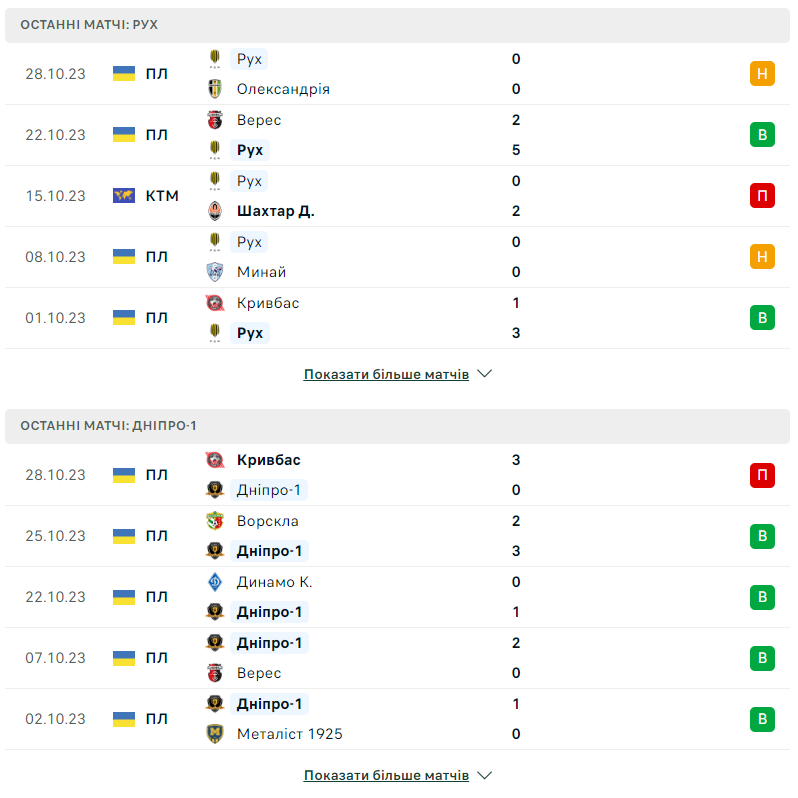Viewport: 798px width, 798px height.
Task: Expand more matches chevron under Дніпро-1
Action: pyautogui.click(x=485, y=775)
